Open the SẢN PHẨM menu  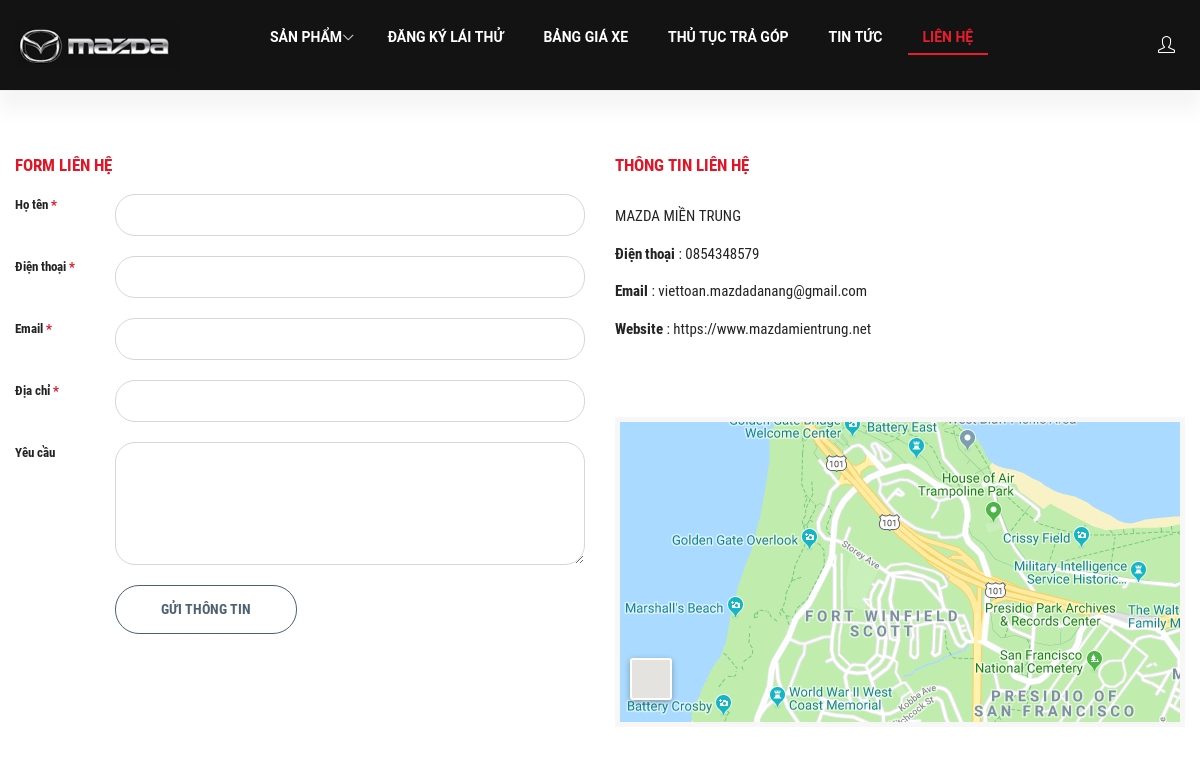306,37
